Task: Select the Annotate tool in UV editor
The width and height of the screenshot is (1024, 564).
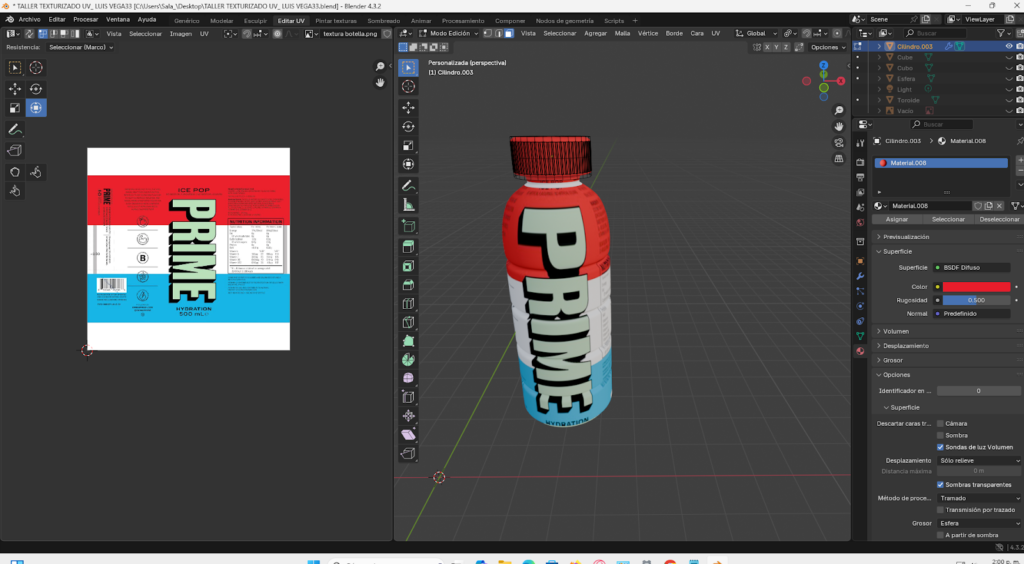Action: click(14, 130)
